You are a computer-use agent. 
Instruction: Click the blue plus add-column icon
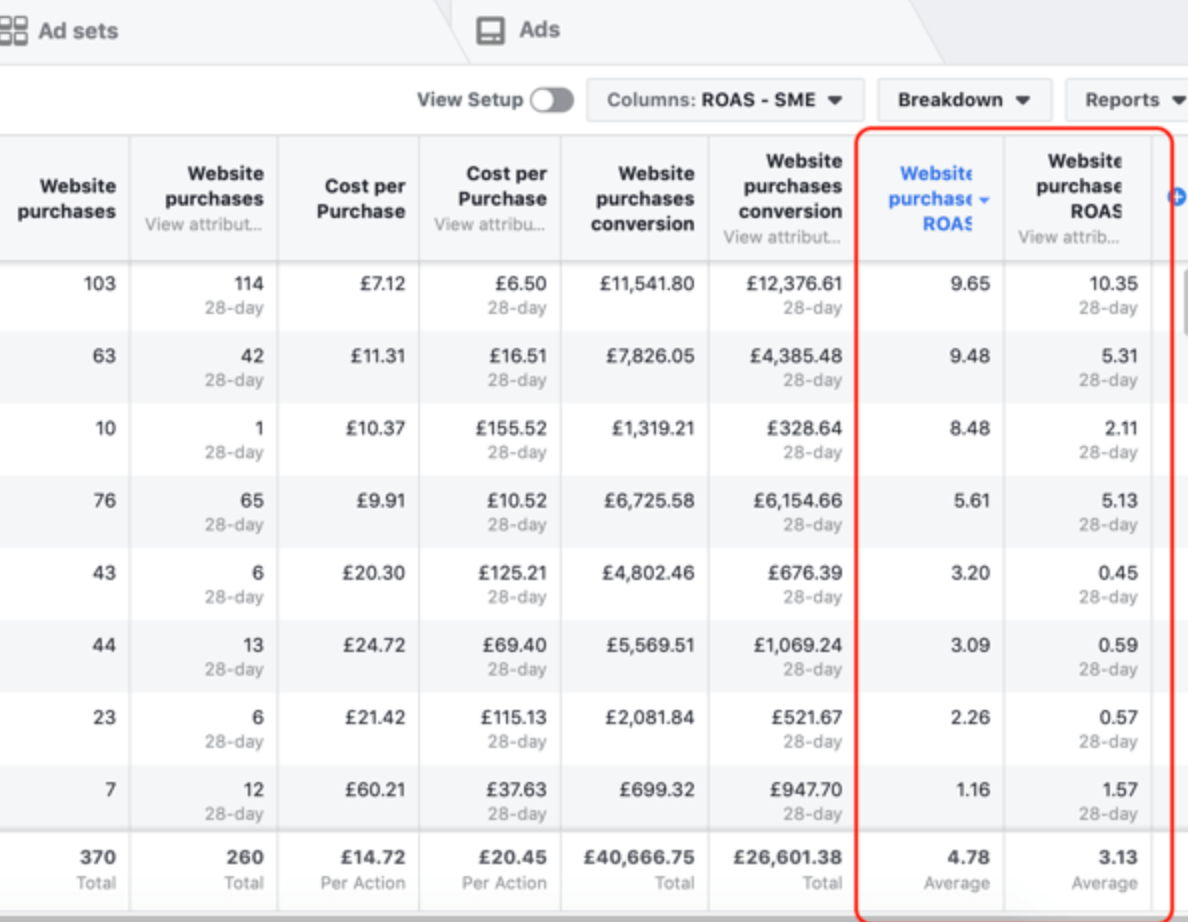tap(1177, 197)
